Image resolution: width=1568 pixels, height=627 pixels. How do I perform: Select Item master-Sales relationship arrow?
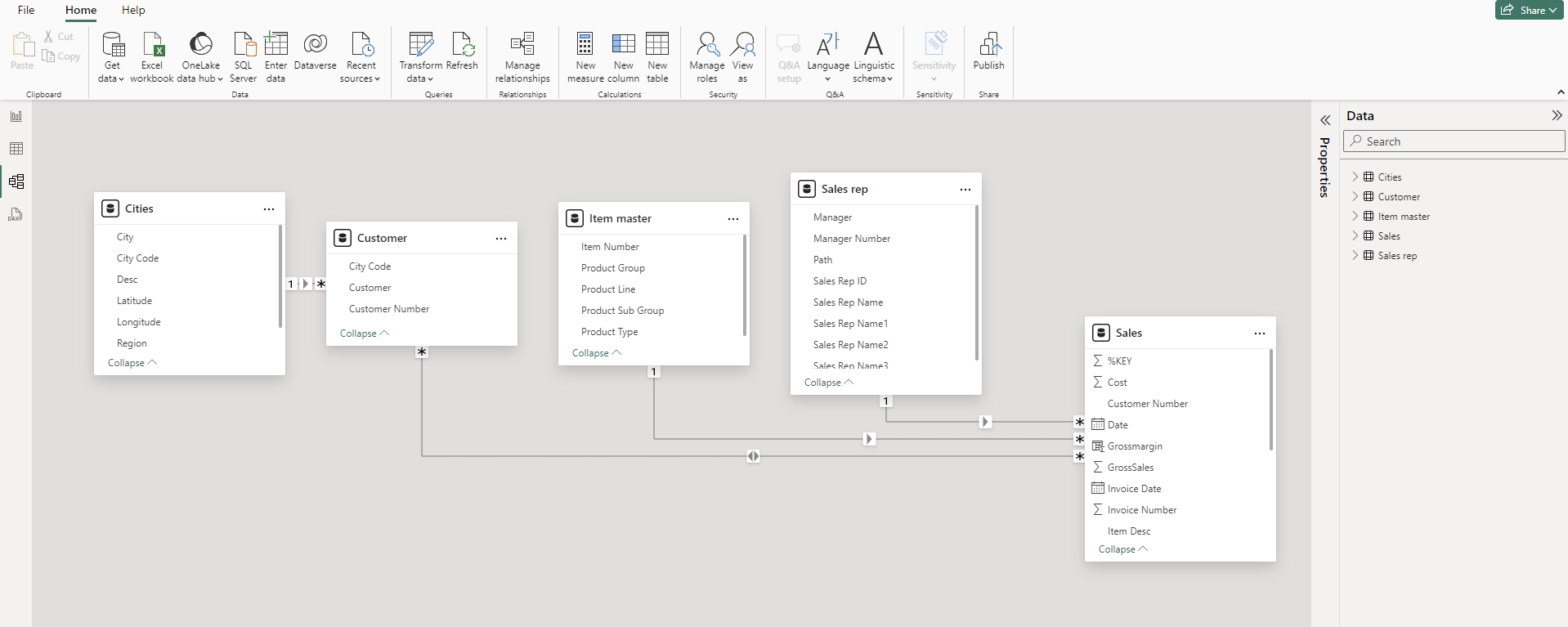pyautogui.click(x=869, y=439)
